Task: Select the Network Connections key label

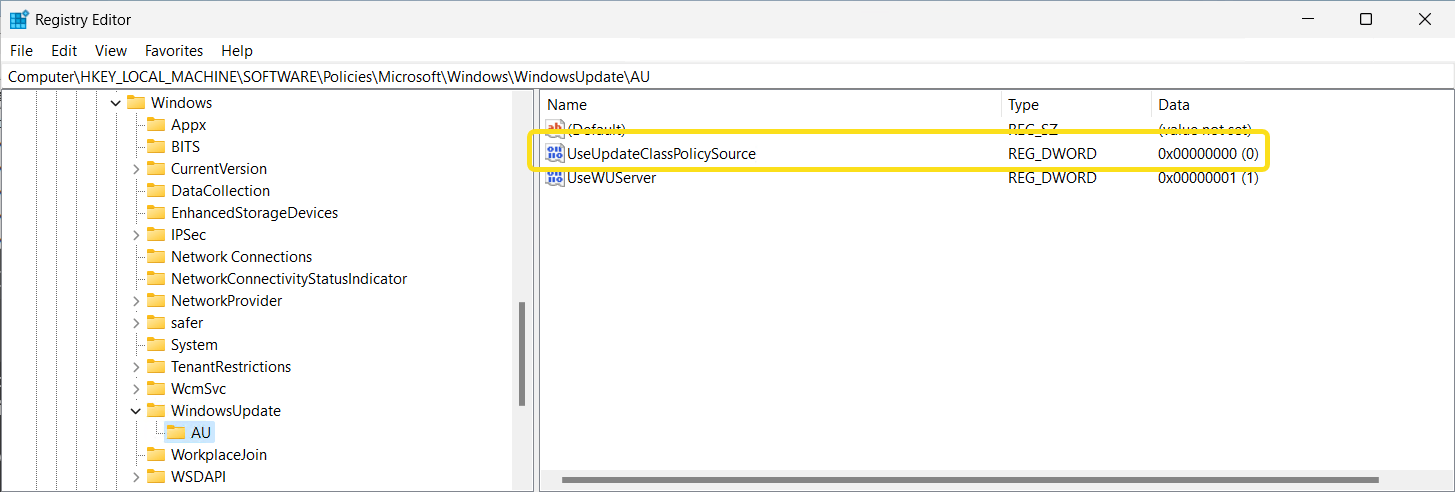Action: (x=241, y=257)
